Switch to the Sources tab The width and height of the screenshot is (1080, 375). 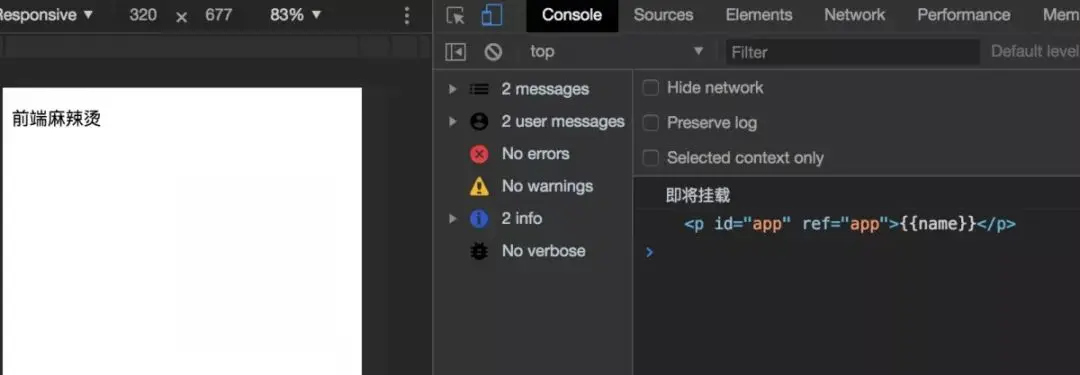point(663,14)
